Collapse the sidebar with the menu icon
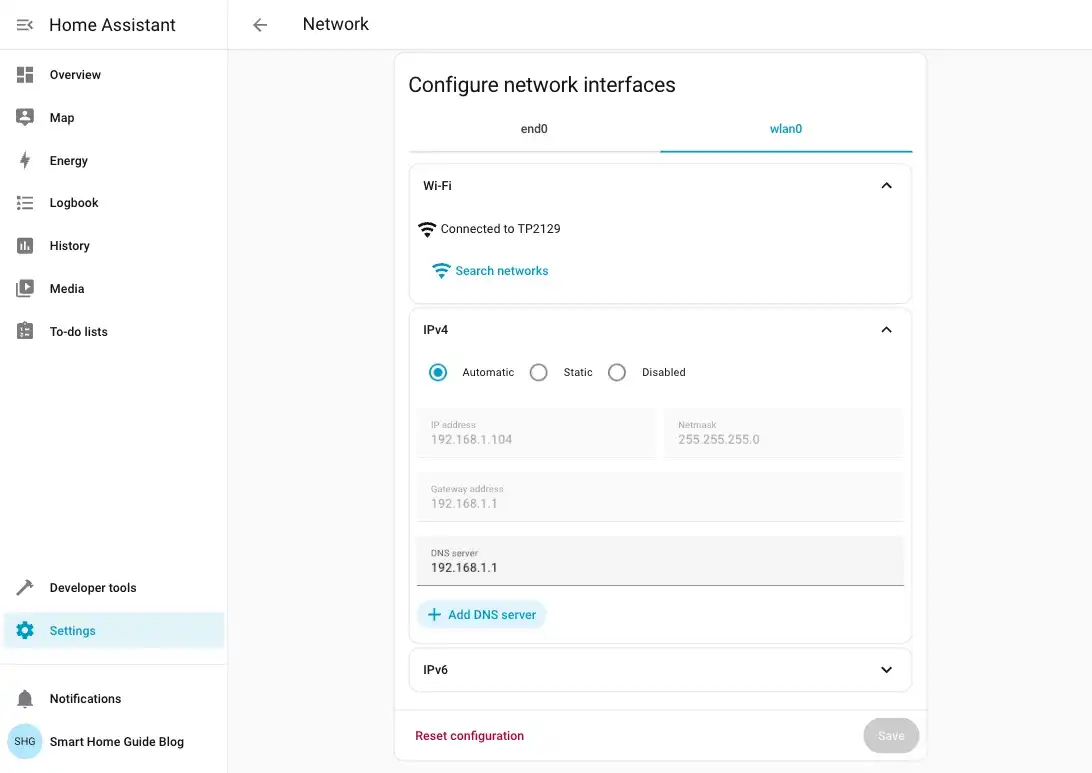The image size is (1092, 773). click(x=24, y=24)
